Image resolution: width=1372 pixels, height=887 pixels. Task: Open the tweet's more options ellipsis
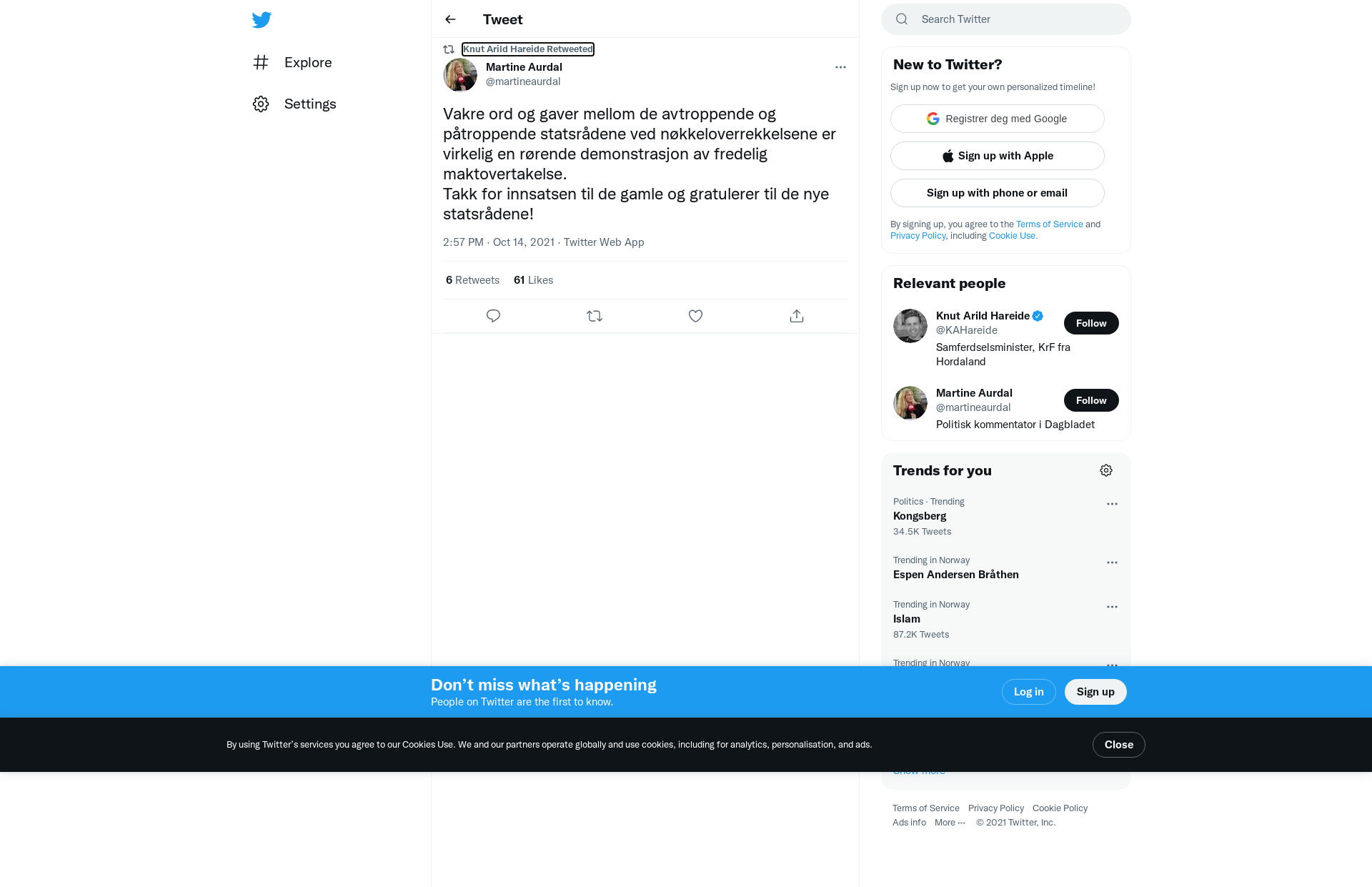pyautogui.click(x=840, y=67)
